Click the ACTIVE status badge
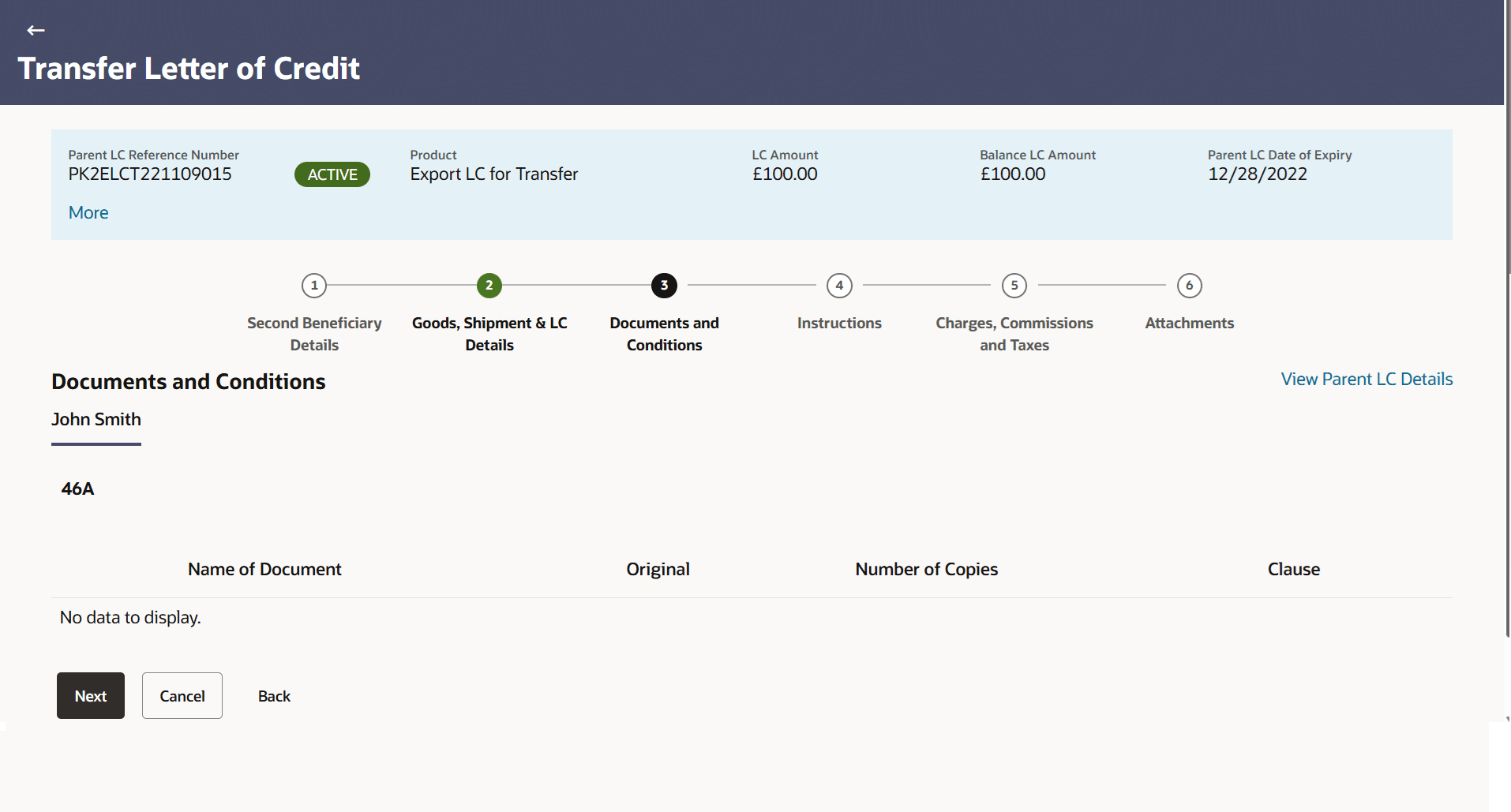 332,174
